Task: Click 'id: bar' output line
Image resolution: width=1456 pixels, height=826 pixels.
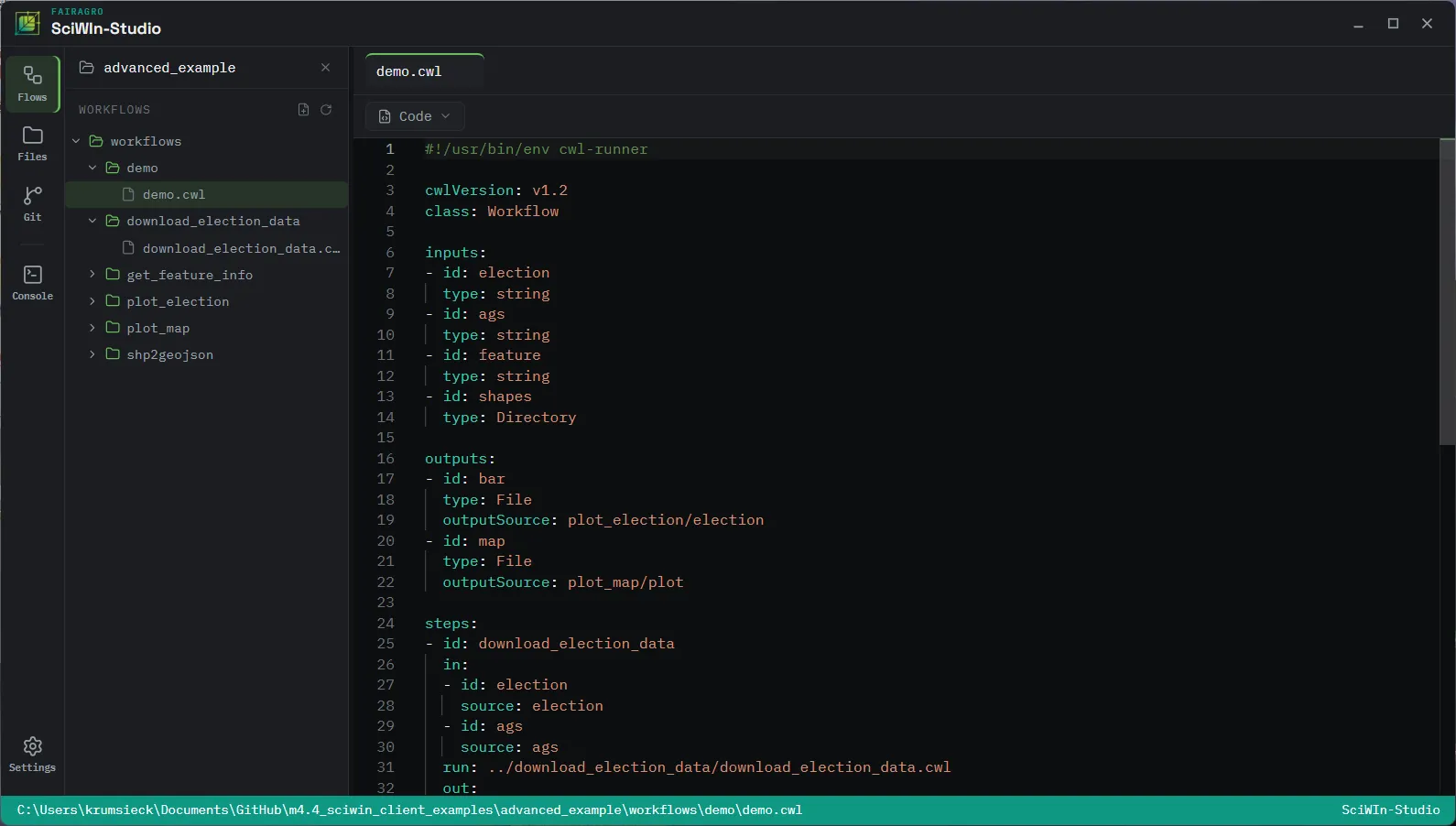Action: point(473,479)
